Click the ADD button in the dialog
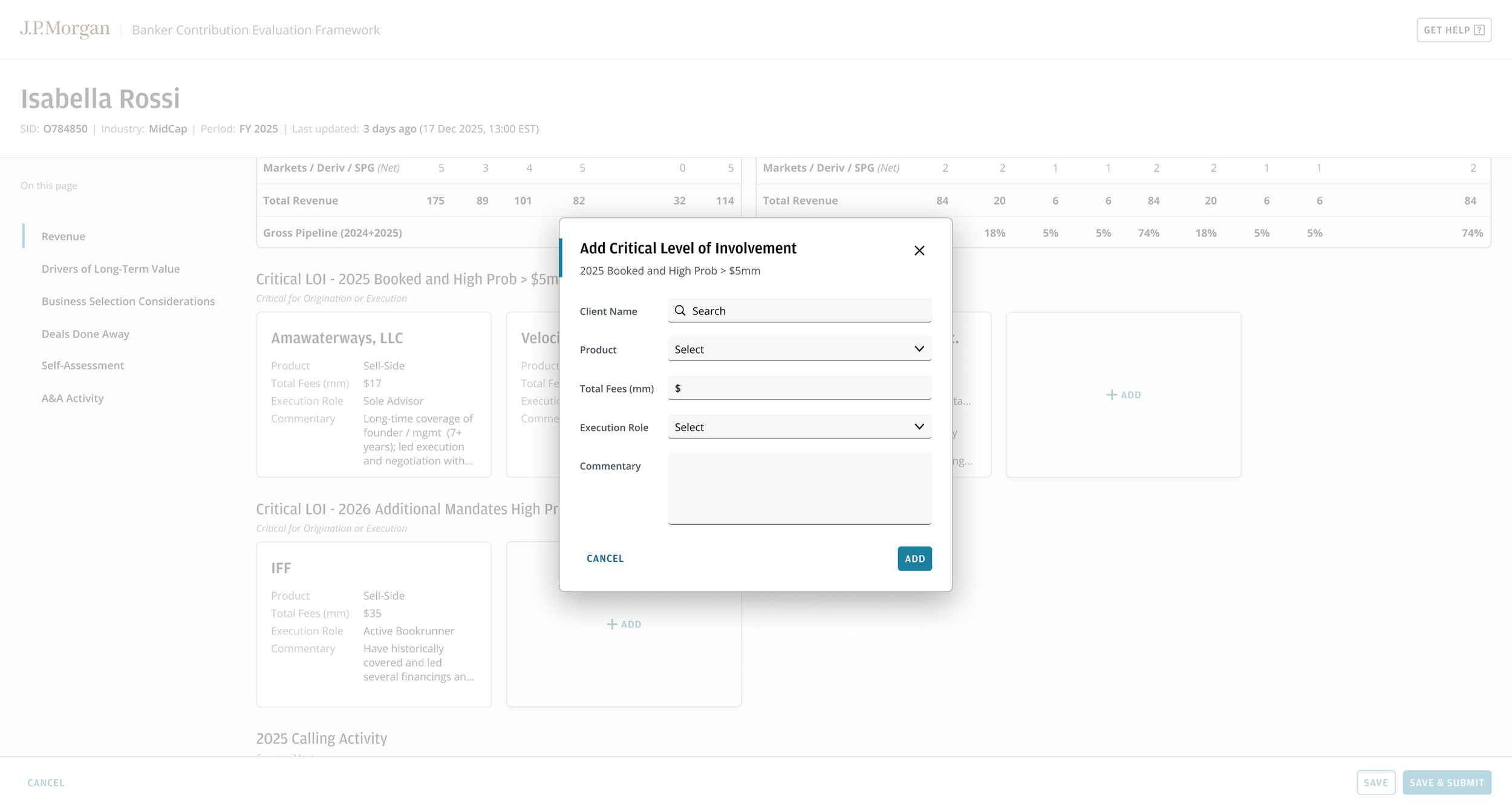Viewport: 1512px width, 809px height. [x=914, y=559]
